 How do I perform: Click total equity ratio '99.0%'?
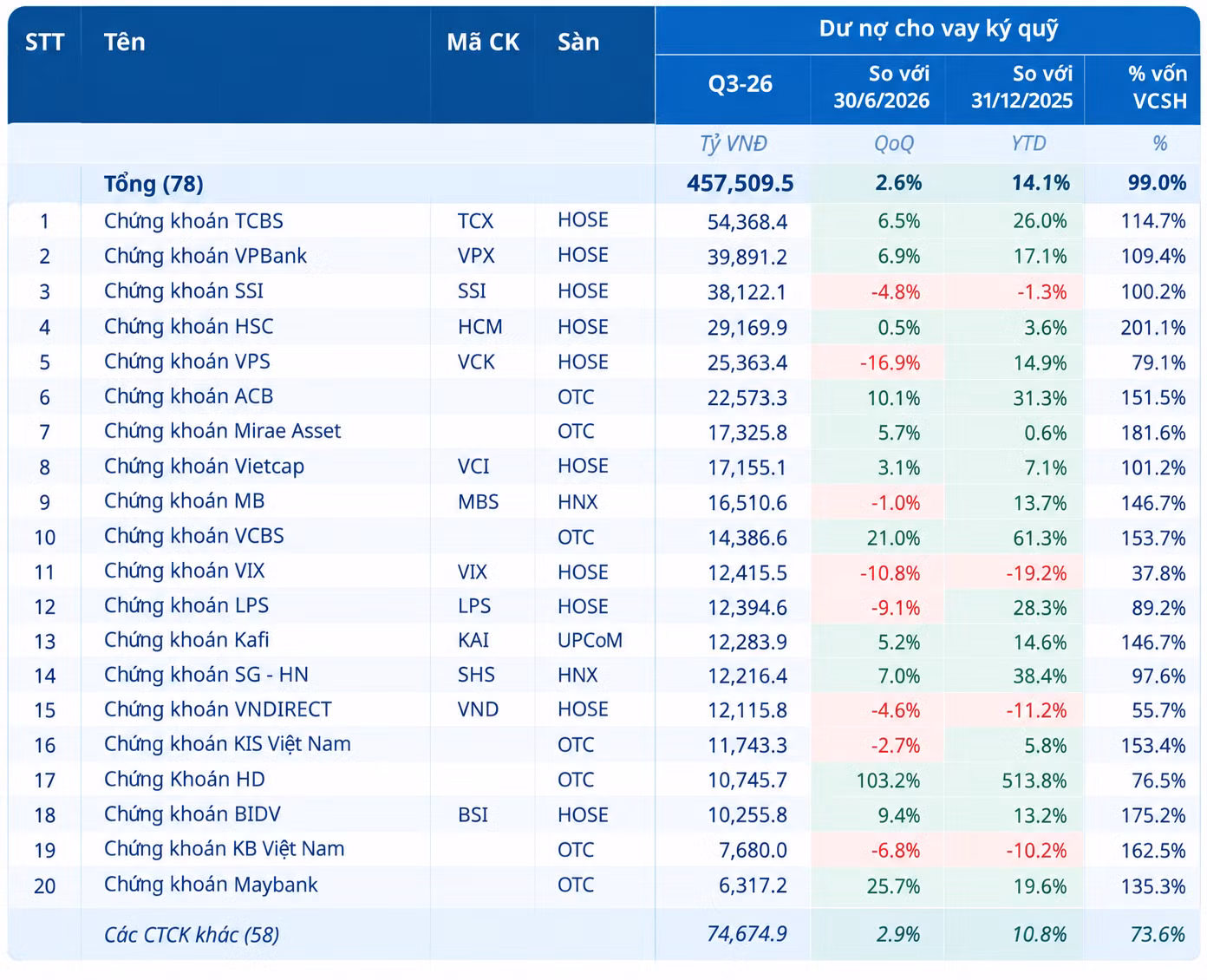pyautogui.click(x=1157, y=183)
